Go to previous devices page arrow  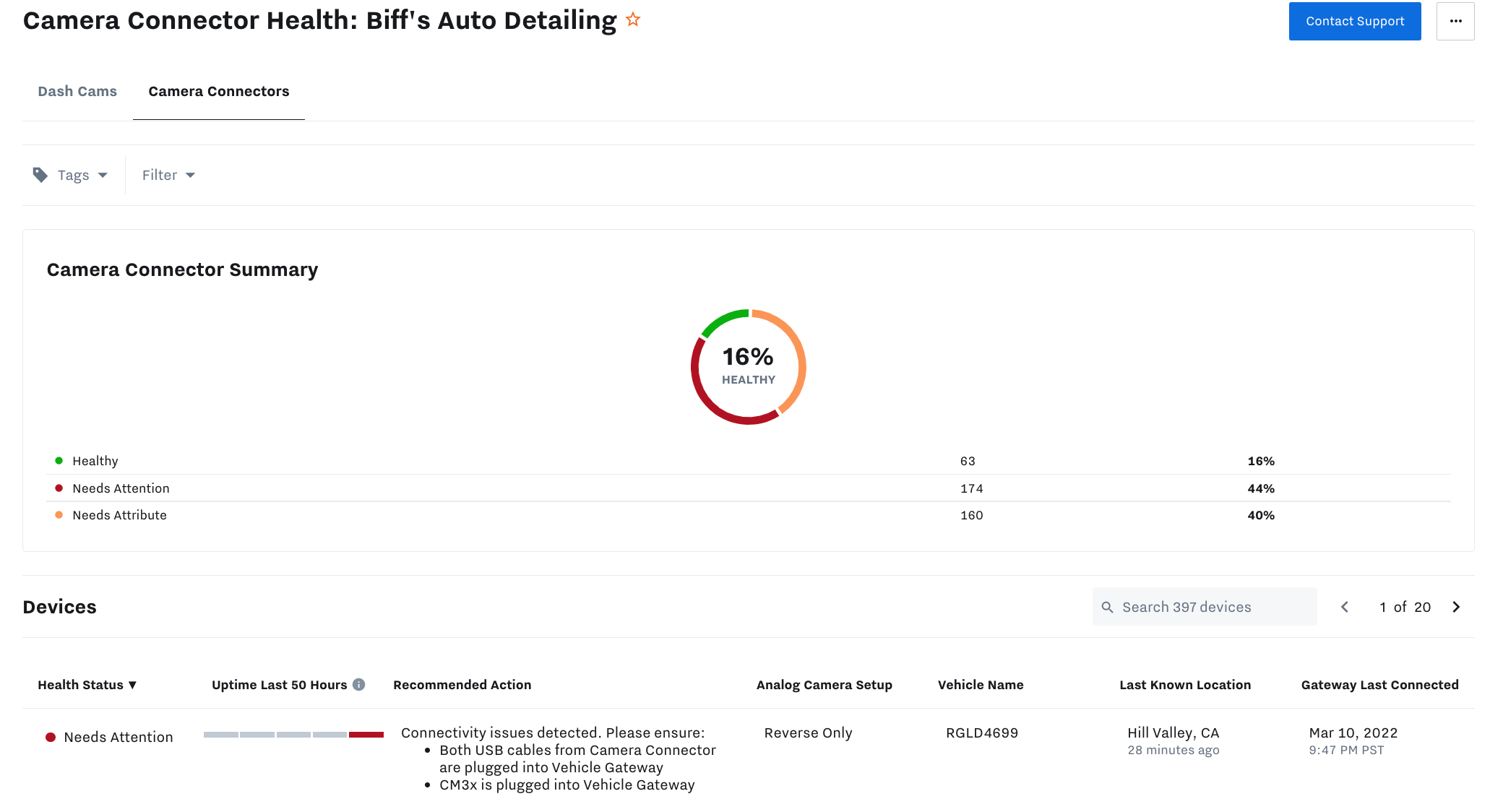pos(1345,608)
